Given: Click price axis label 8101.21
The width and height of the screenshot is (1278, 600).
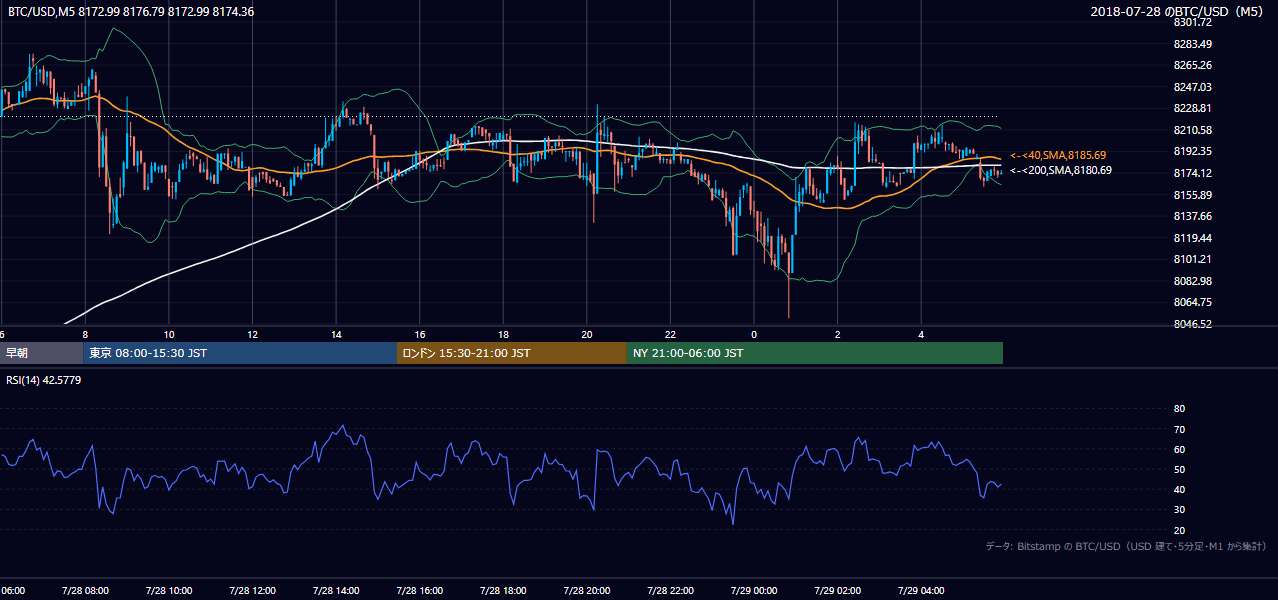Looking at the screenshot, I should [x=1193, y=259].
